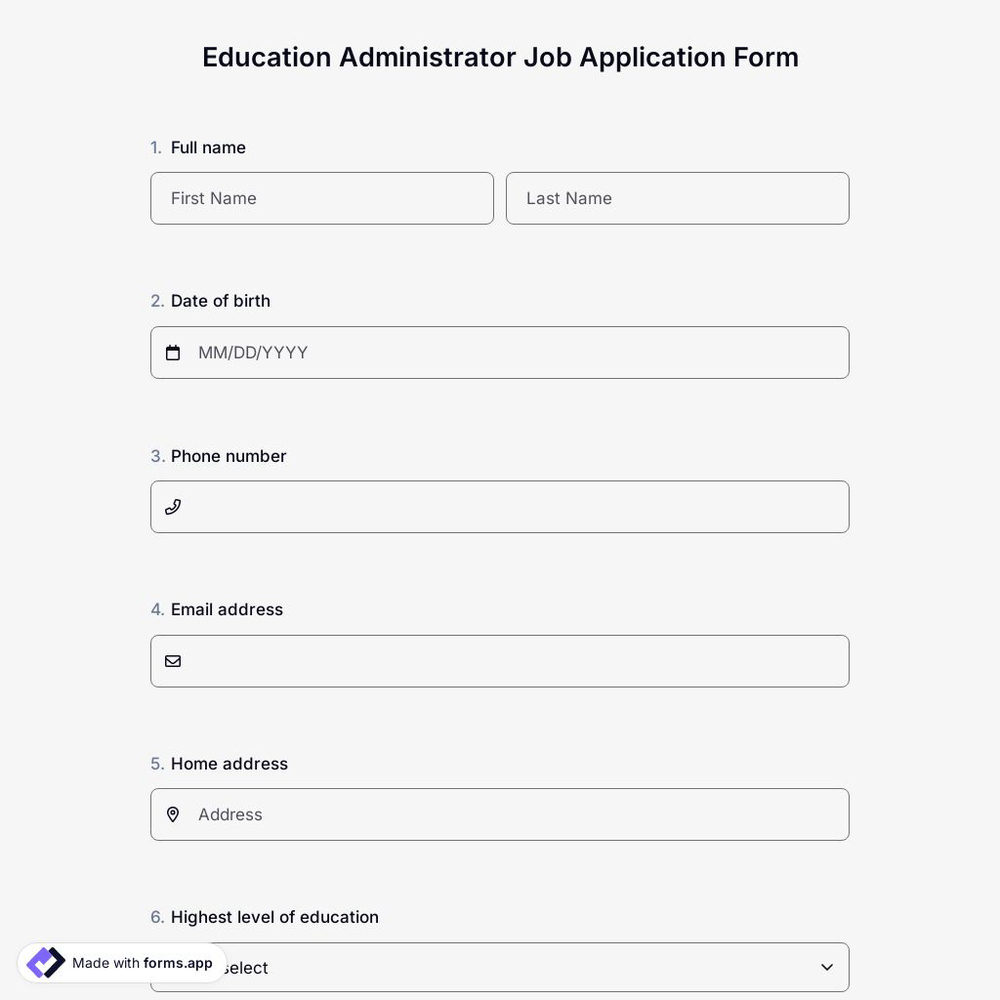Viewport: 1000px width, 1000px height.
Task: Focus the MM/DD/YYYY date field
Action: tap(500, 352)
